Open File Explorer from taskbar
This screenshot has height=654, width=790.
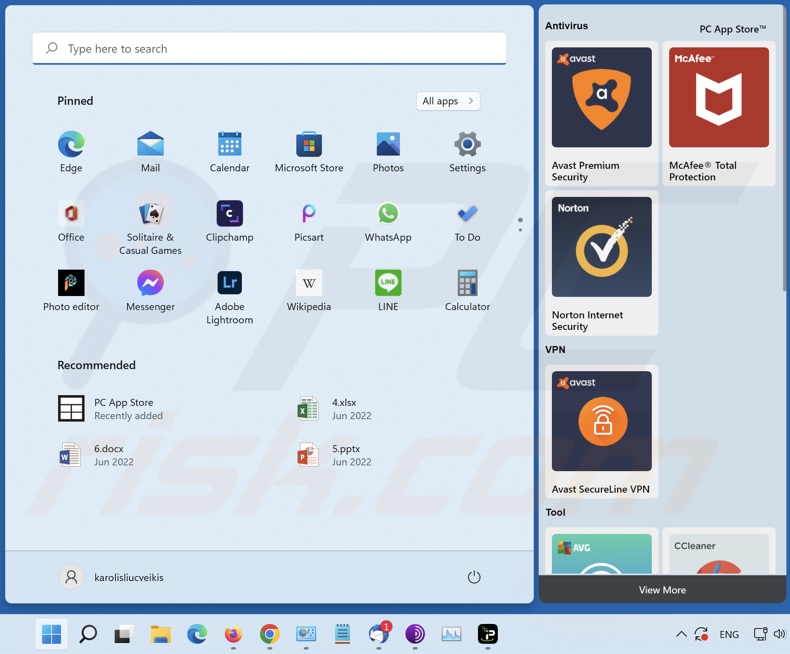point(161,634)
